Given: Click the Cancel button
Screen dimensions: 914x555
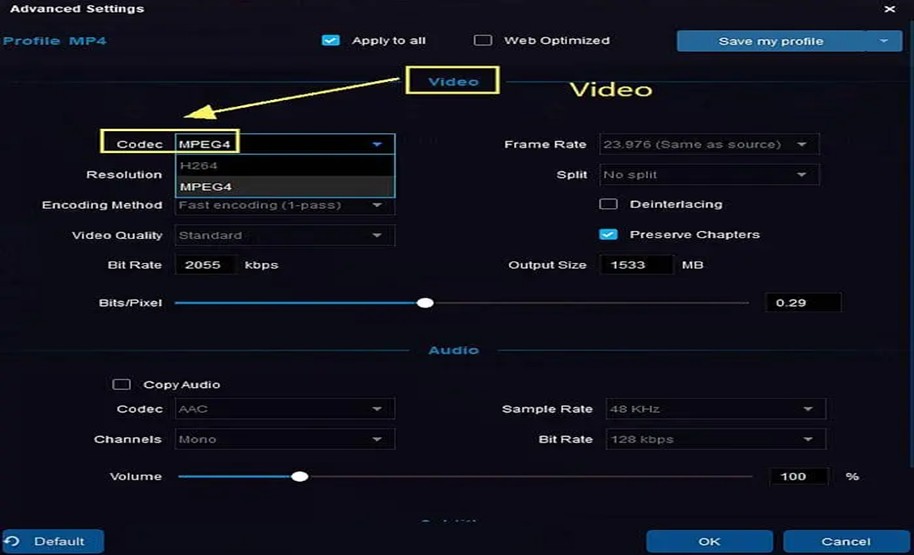Looking at the screenshot, I should point(846,542).
